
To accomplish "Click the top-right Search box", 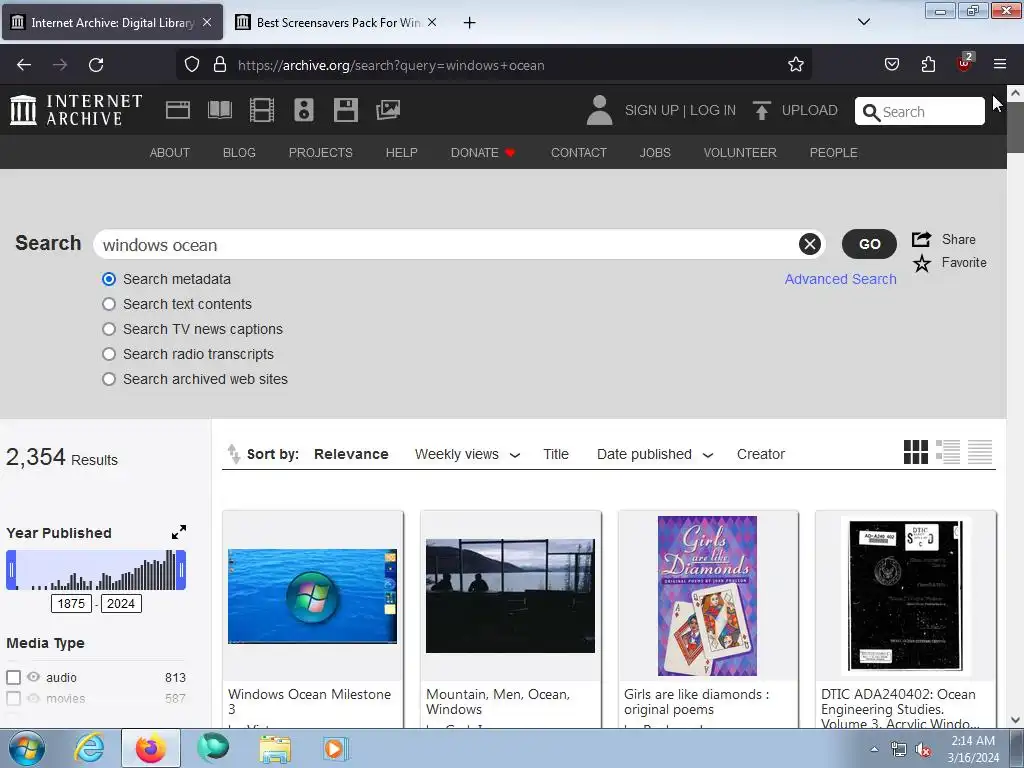I will tap(920, 111).
